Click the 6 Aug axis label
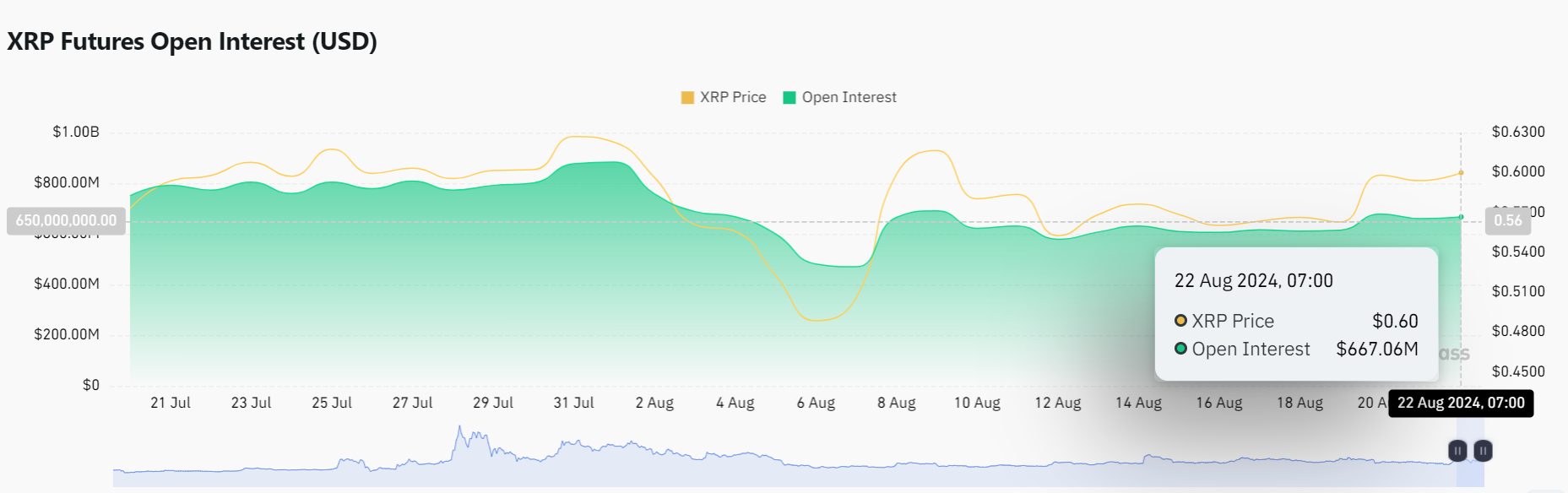The image size is (1568, 493). [815, 403]
